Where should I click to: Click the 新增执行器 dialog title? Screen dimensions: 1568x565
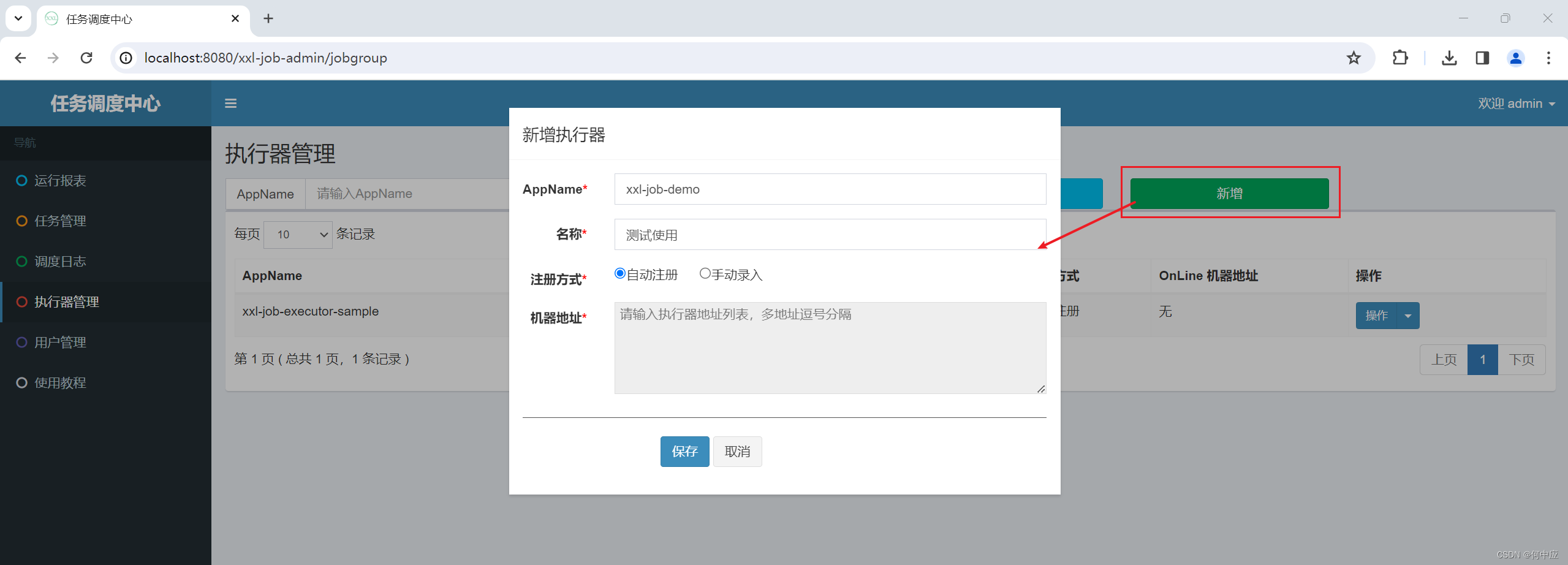pyautogui.click(x=564, y=135)
